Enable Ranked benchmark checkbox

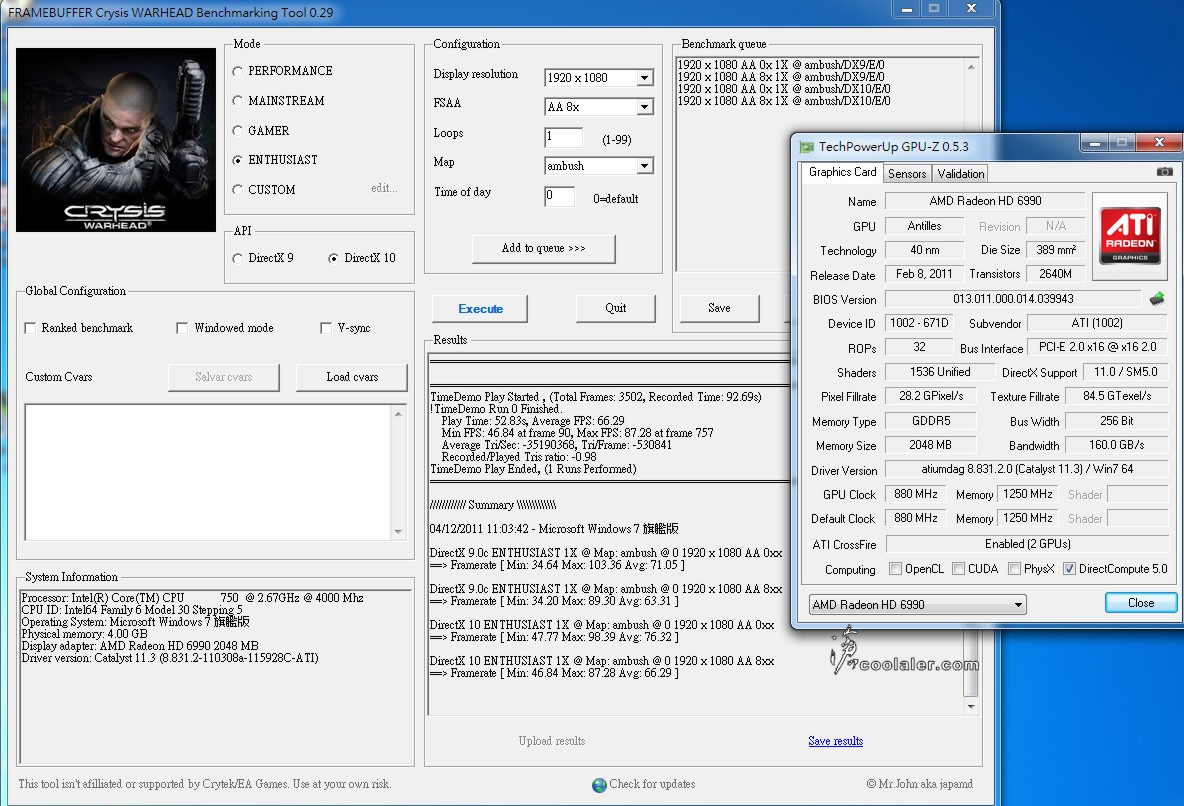30,328
